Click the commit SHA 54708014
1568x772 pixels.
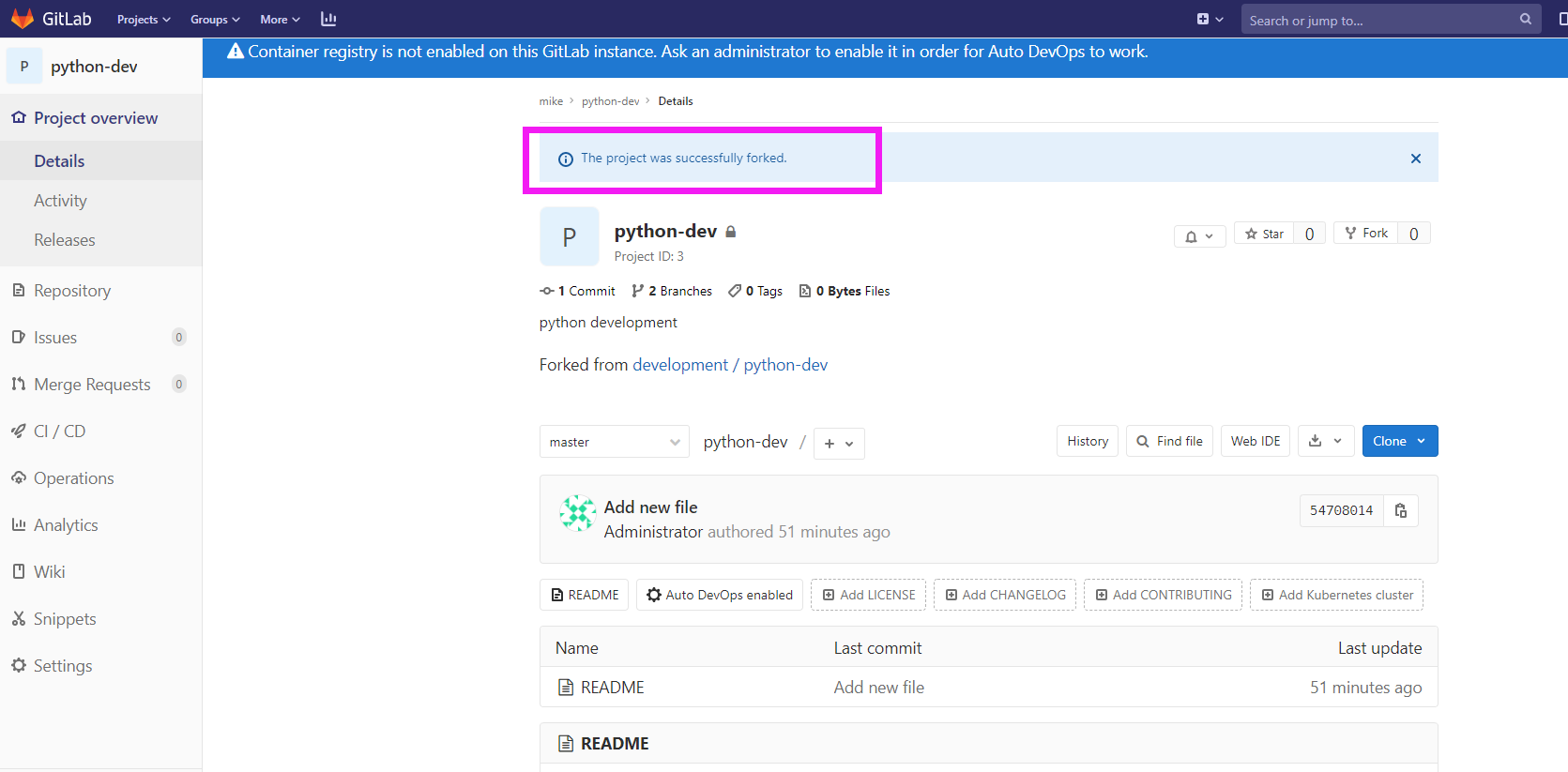pyautogui.click(x=1341, y=510)
